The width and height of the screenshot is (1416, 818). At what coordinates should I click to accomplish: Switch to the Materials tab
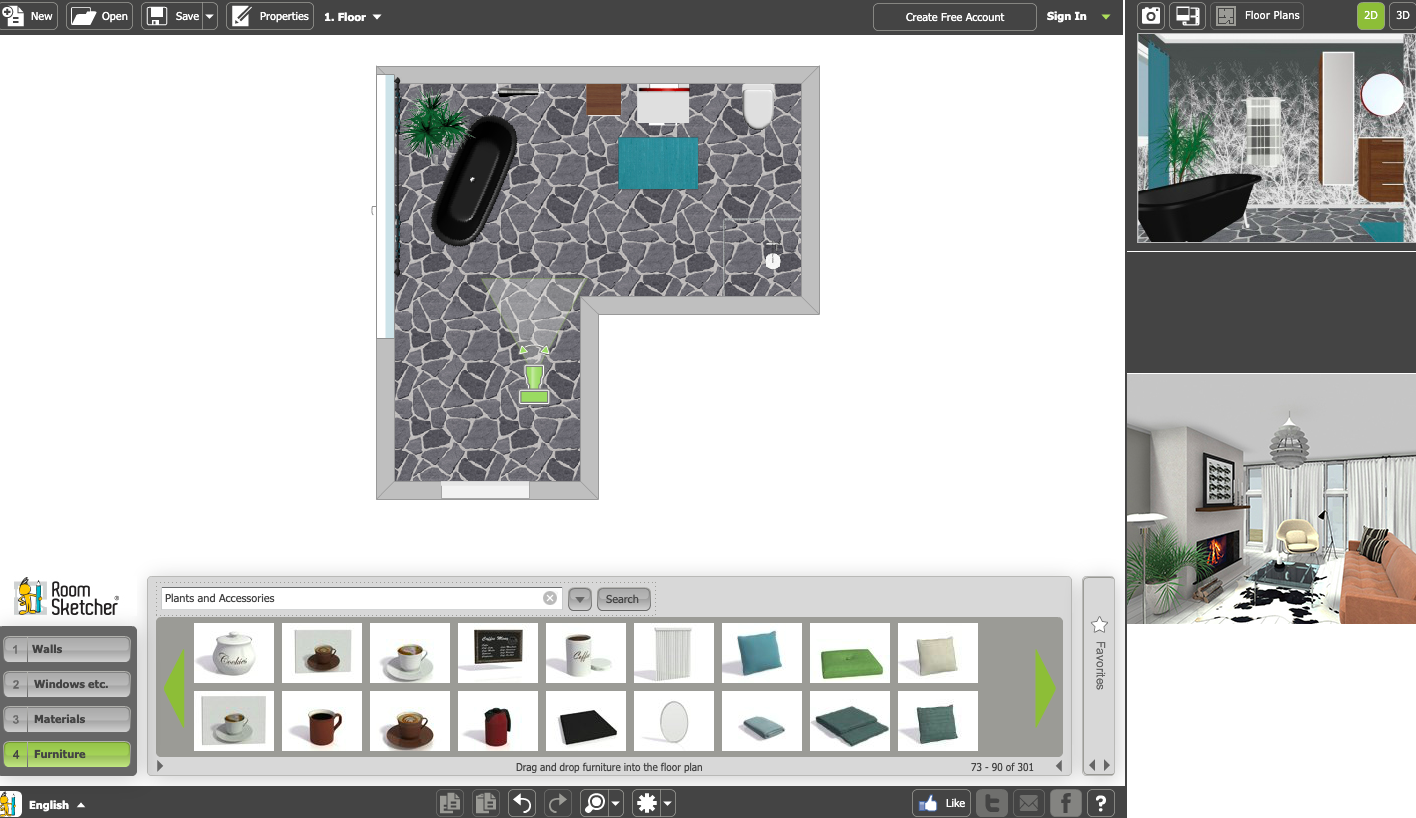(67, 719)
